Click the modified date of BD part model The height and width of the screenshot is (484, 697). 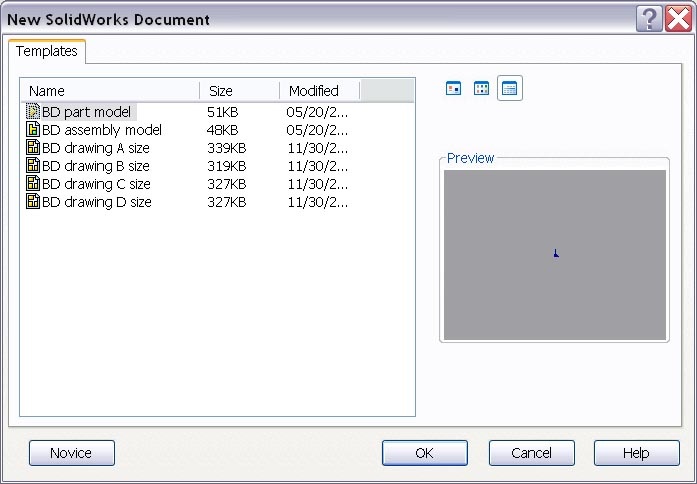(x=317, y=112)
